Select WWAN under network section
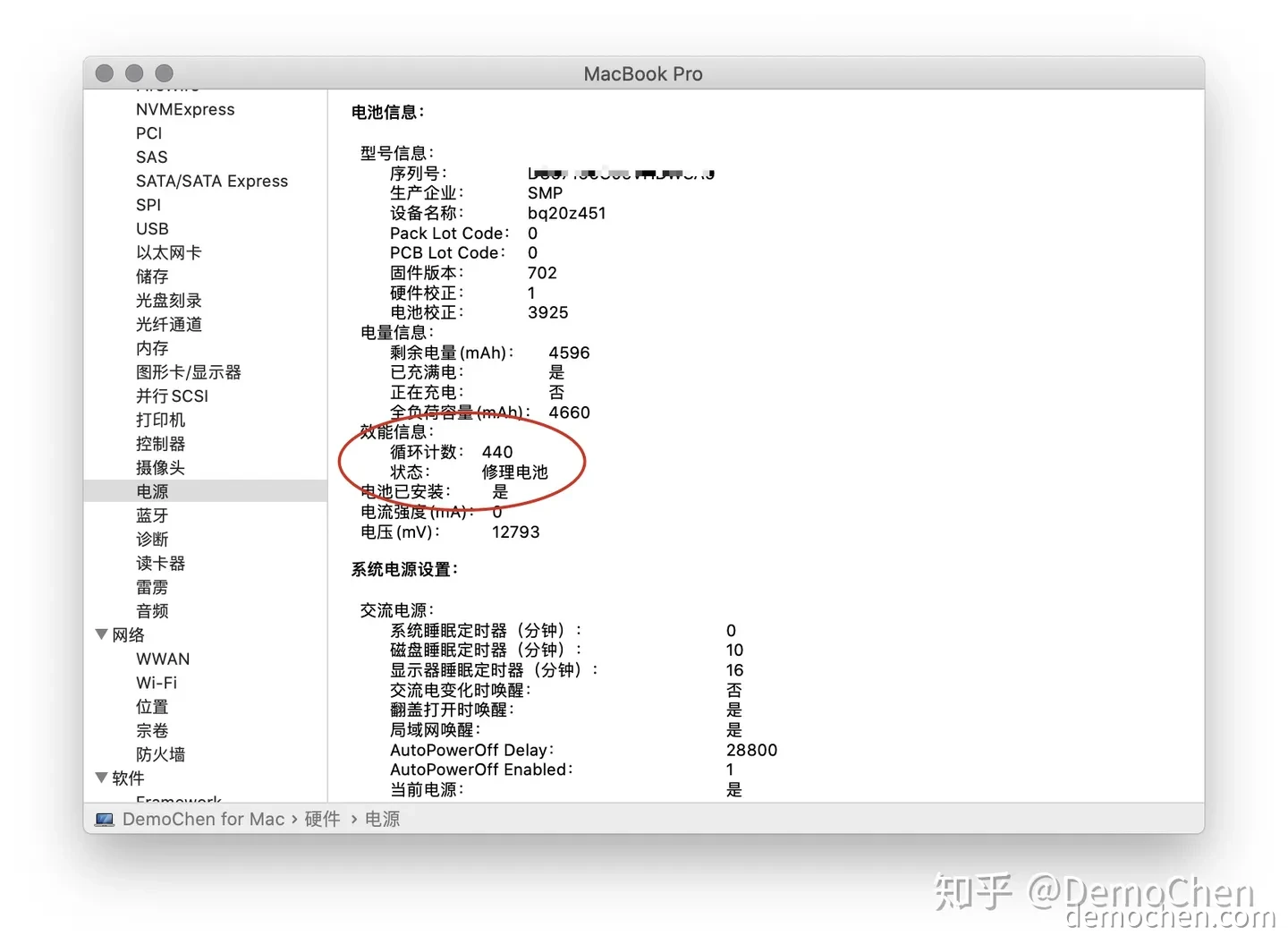 (163, 659)
